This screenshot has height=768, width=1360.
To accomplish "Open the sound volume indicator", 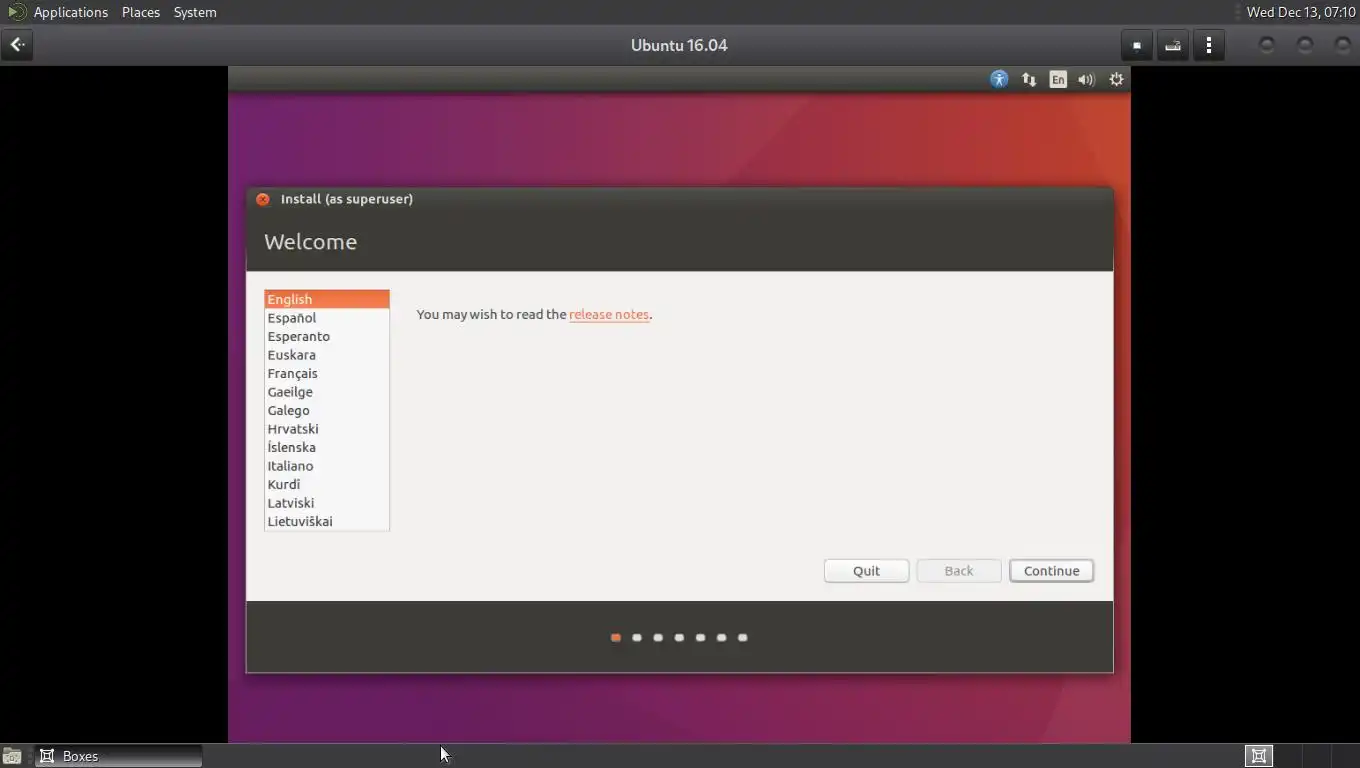I will point(1087,79).
